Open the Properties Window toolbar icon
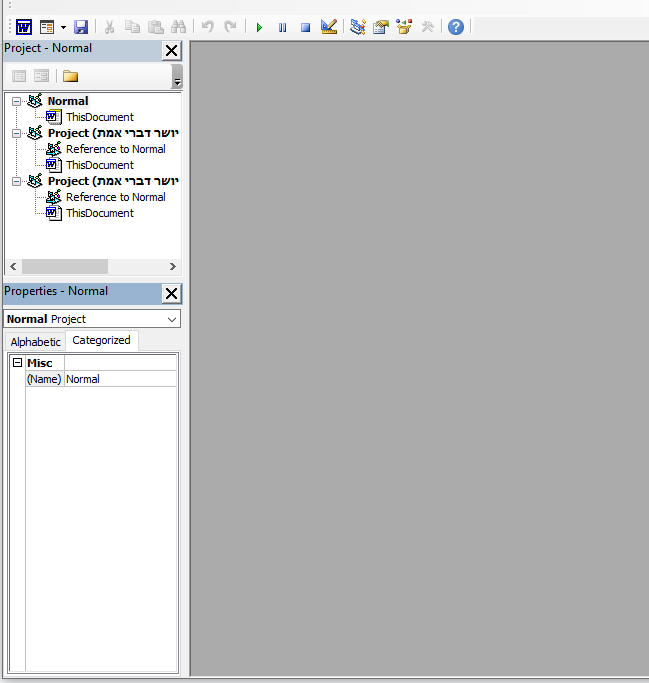The height and width of the screenshot is (683, 649). tap(381, 27)
